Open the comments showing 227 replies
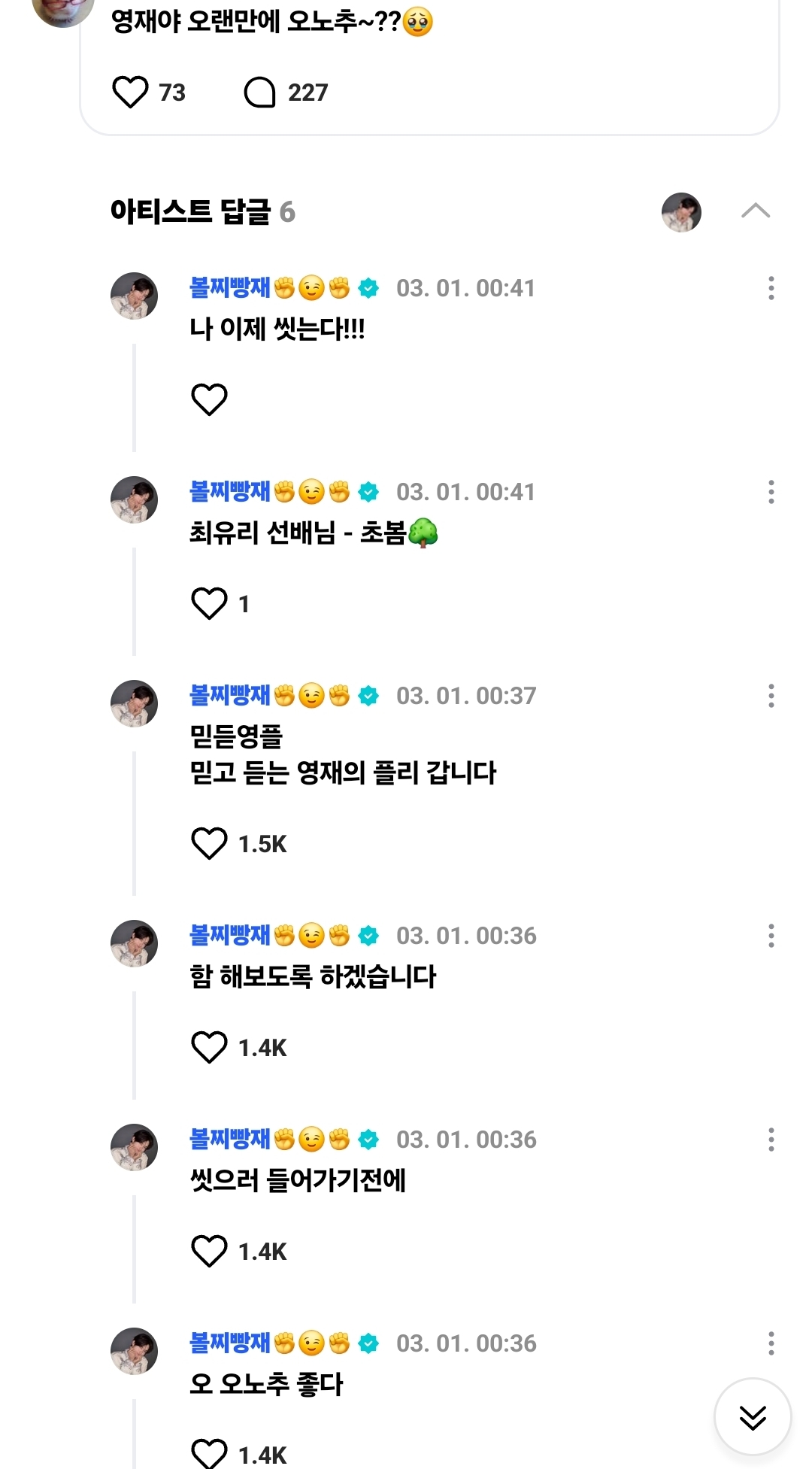This screenshot has width=812, height=1469. click(260, 93)
